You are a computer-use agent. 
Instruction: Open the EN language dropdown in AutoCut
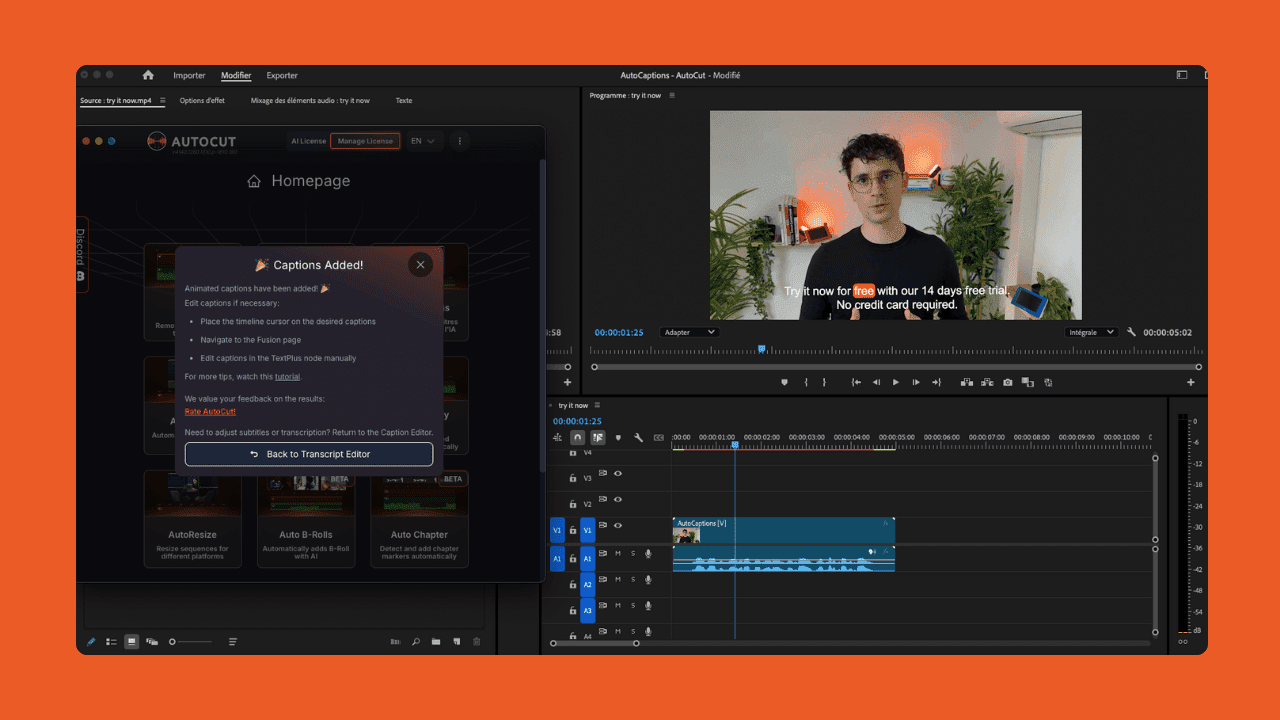[423, 141]
